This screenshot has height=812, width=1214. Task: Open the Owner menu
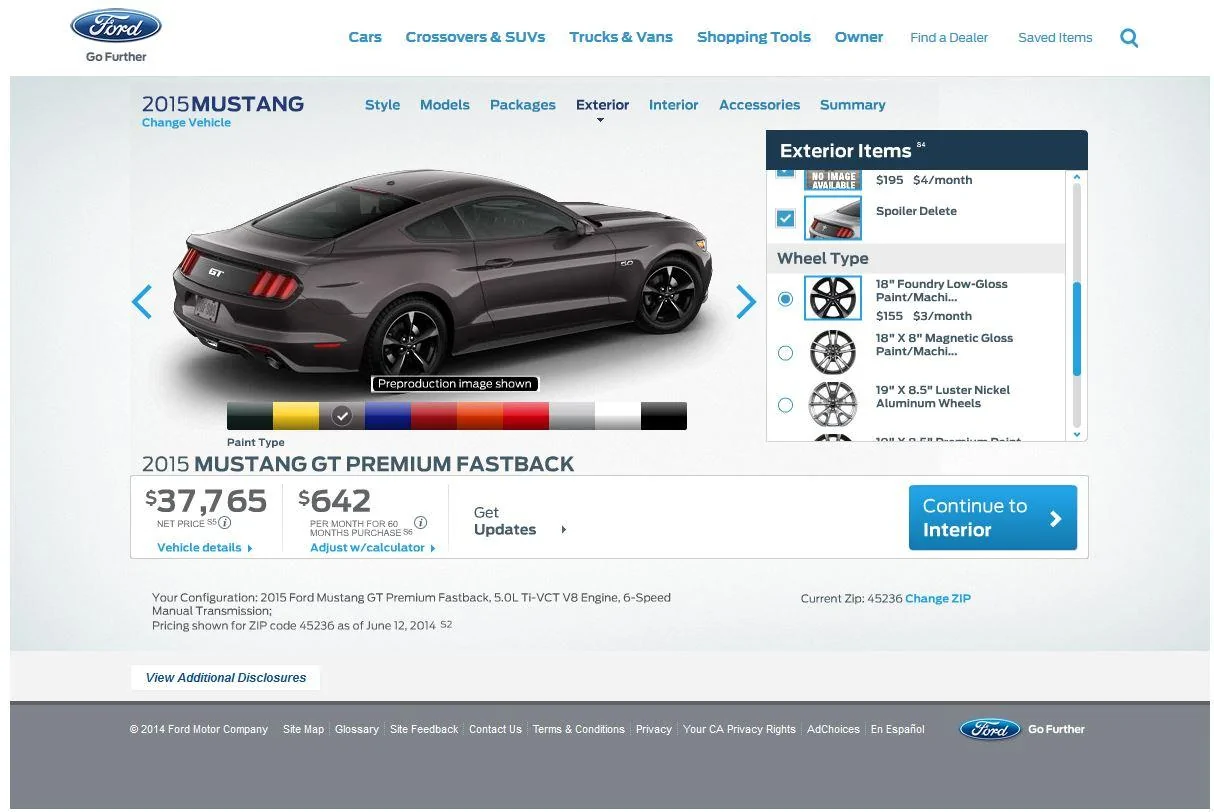pos(859,37)
